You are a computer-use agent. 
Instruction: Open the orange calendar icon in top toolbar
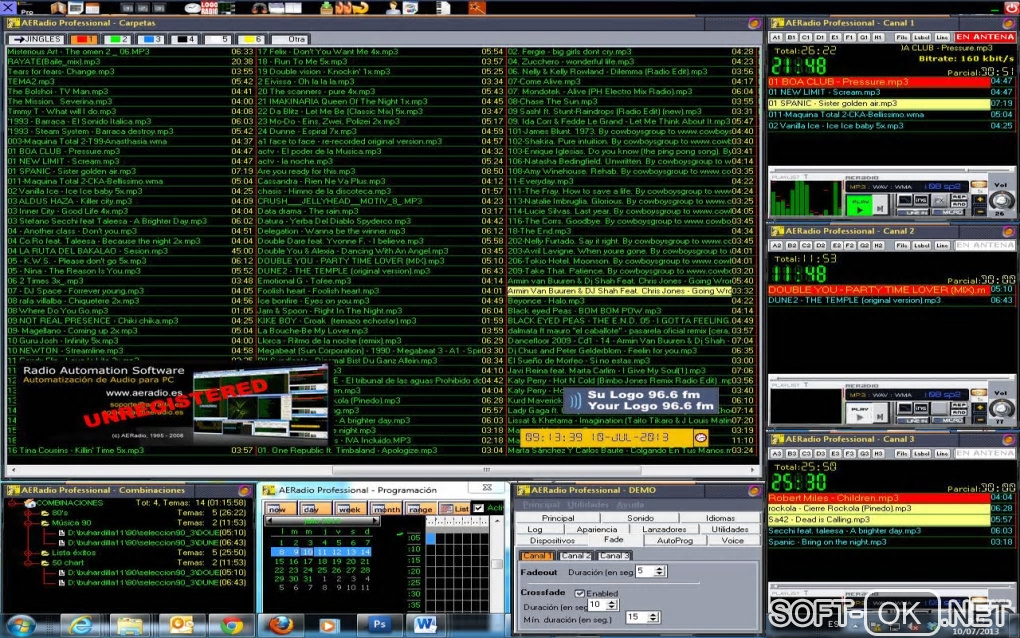(x=92, y=8)
